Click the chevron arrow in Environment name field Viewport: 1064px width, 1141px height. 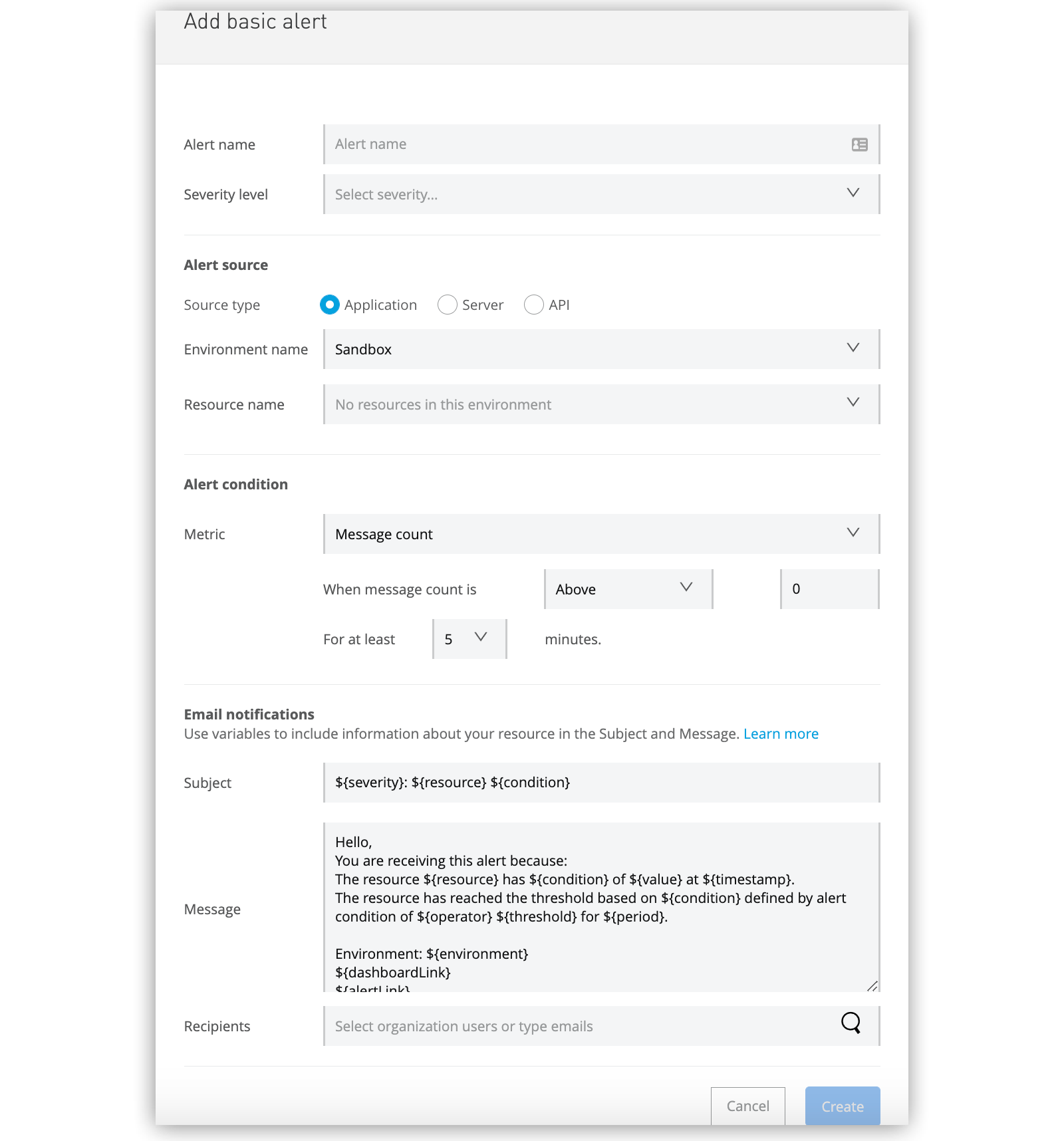pyautogui.click(x=853, y=348)
